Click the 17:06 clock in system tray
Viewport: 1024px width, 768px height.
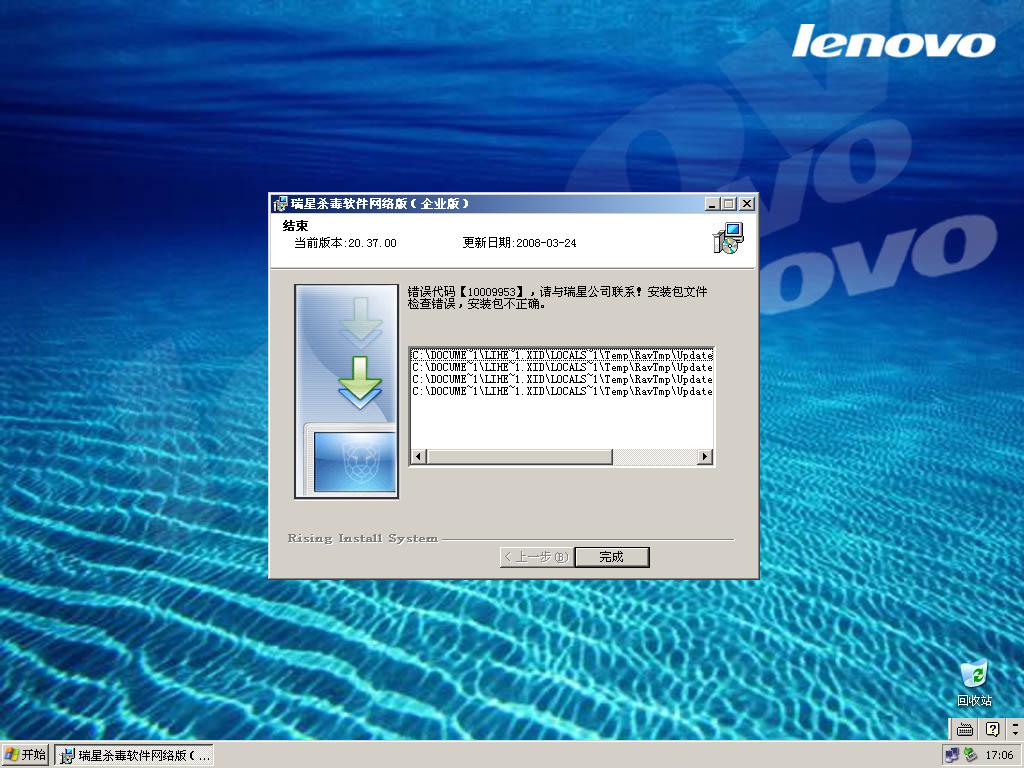pos(999,755)
